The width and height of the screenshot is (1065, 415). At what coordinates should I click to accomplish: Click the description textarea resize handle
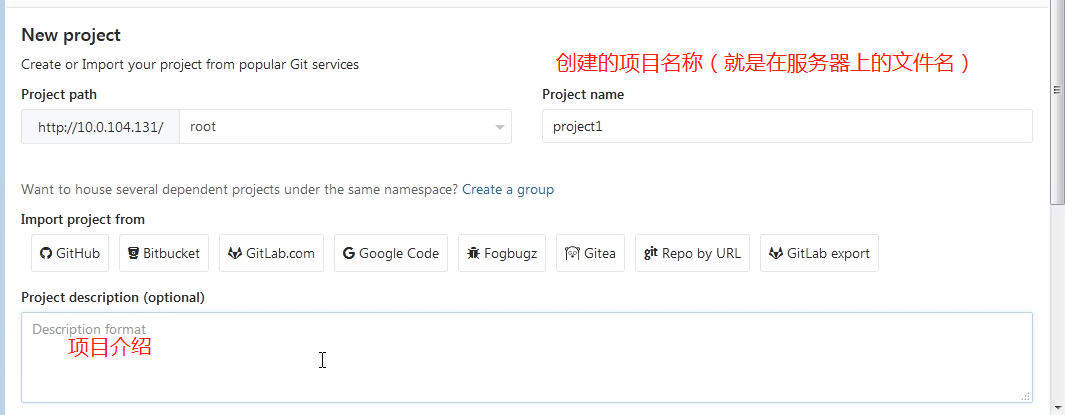(1026, 396)
